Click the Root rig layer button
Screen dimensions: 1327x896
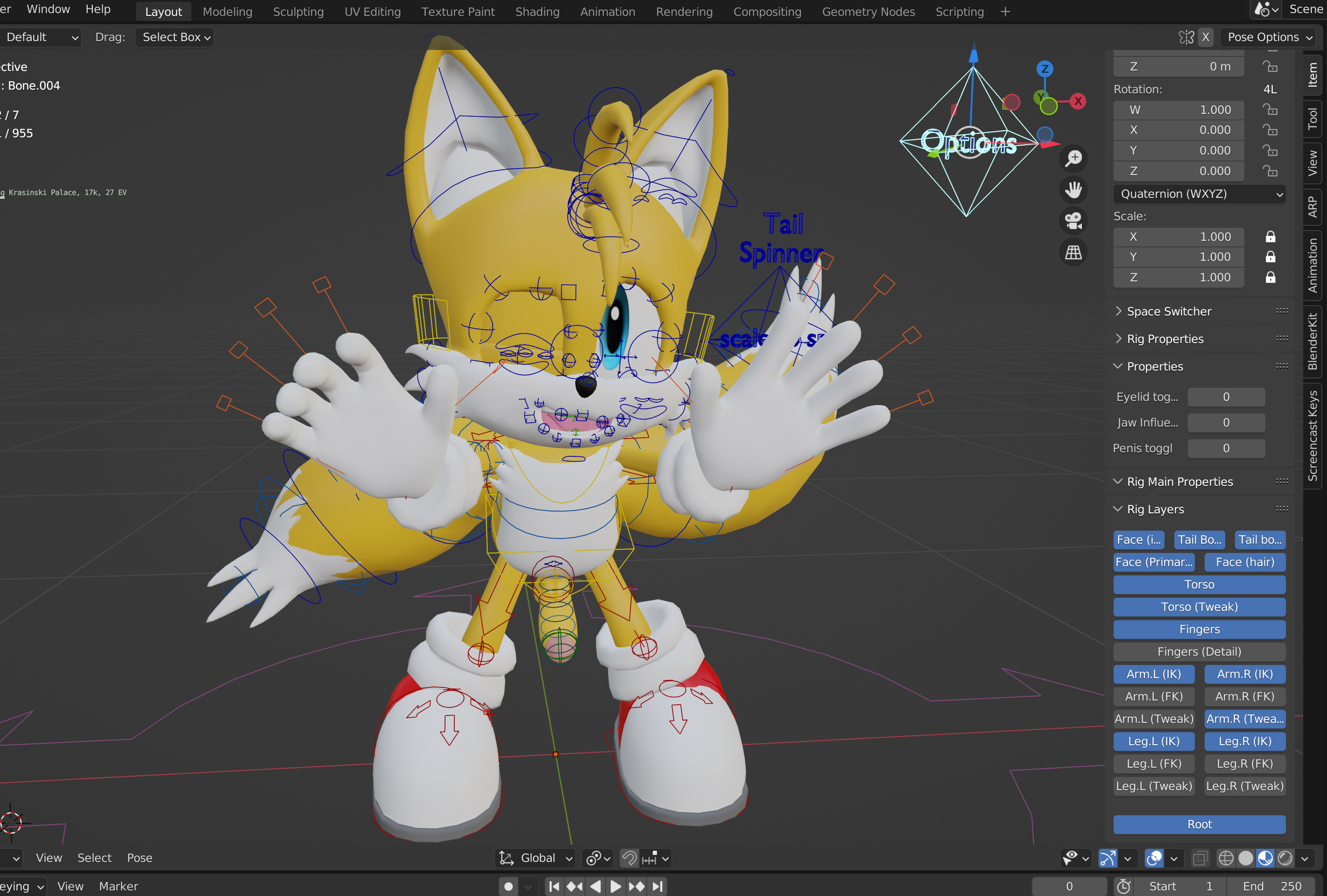pyautogui.click(x=1199, y=824)
